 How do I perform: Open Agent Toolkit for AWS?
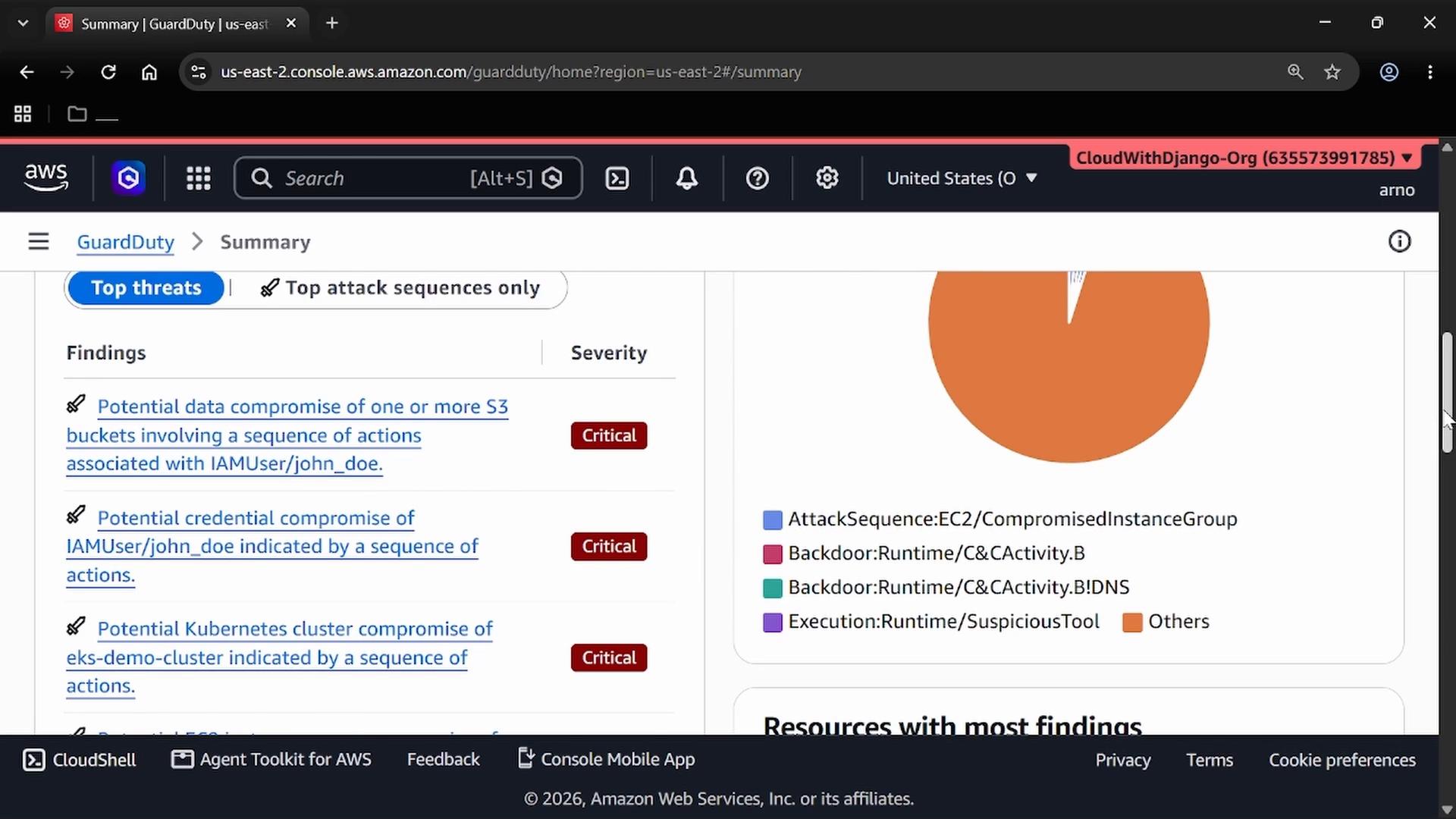pos(271,760)
